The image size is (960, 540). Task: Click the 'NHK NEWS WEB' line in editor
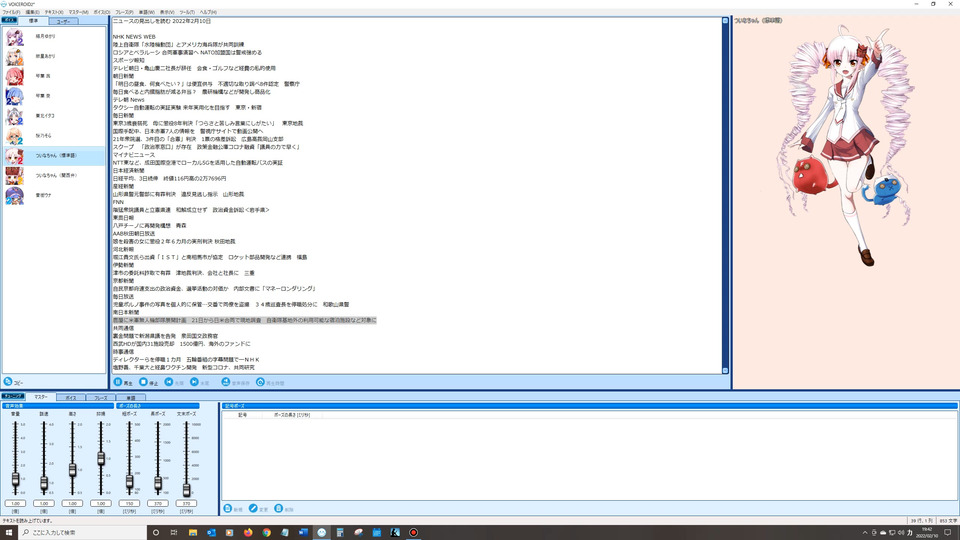[x=134, y=37]
